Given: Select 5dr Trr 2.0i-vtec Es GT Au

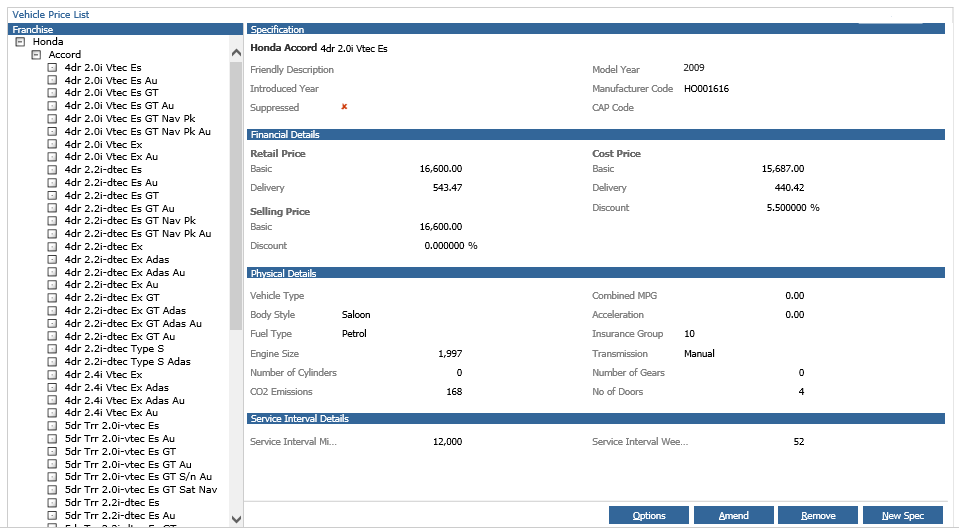Looking at the screenshot, I should coord(128,464).
